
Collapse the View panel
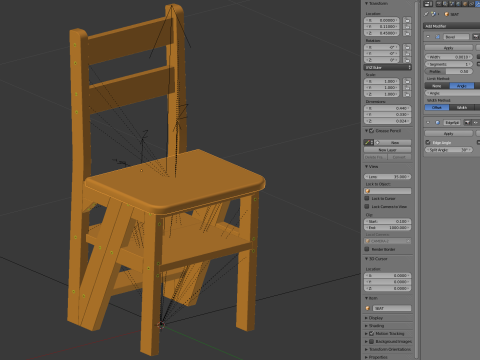pos(366,167)
